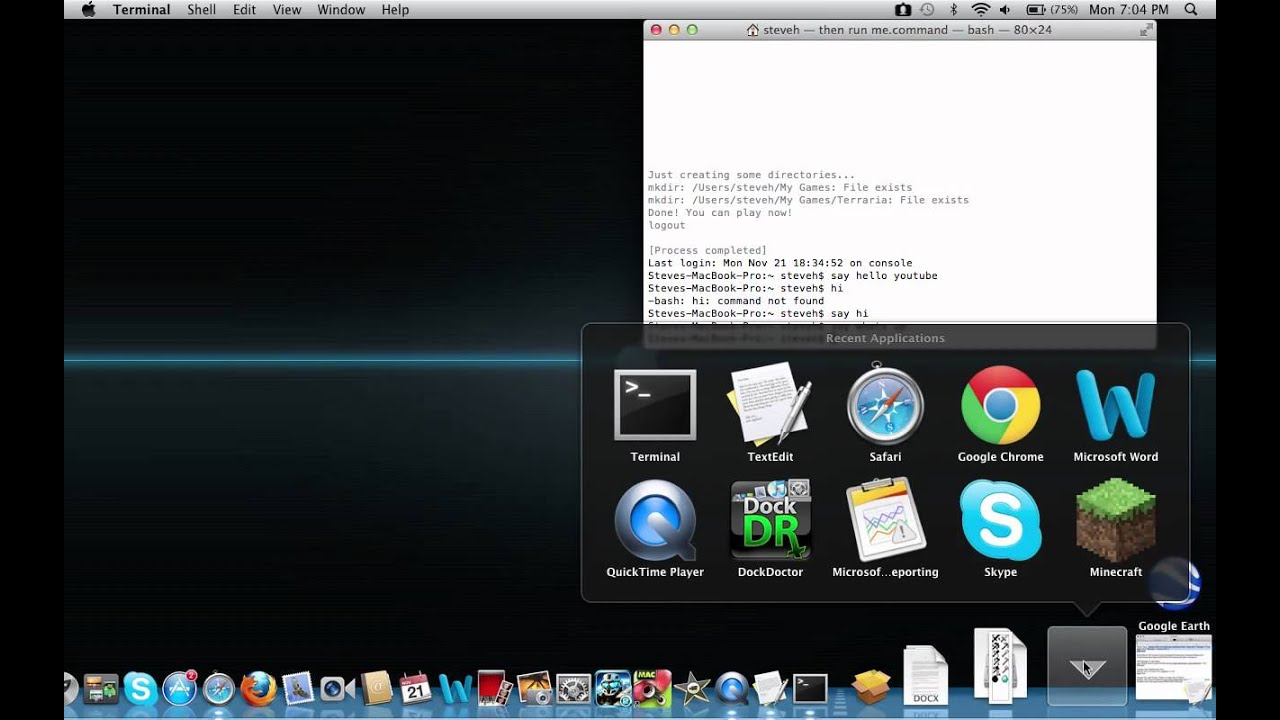This screenshot has height=720, width=1280.
Task: Click 'Done! You can play now!' line
Action: [720, 213]
